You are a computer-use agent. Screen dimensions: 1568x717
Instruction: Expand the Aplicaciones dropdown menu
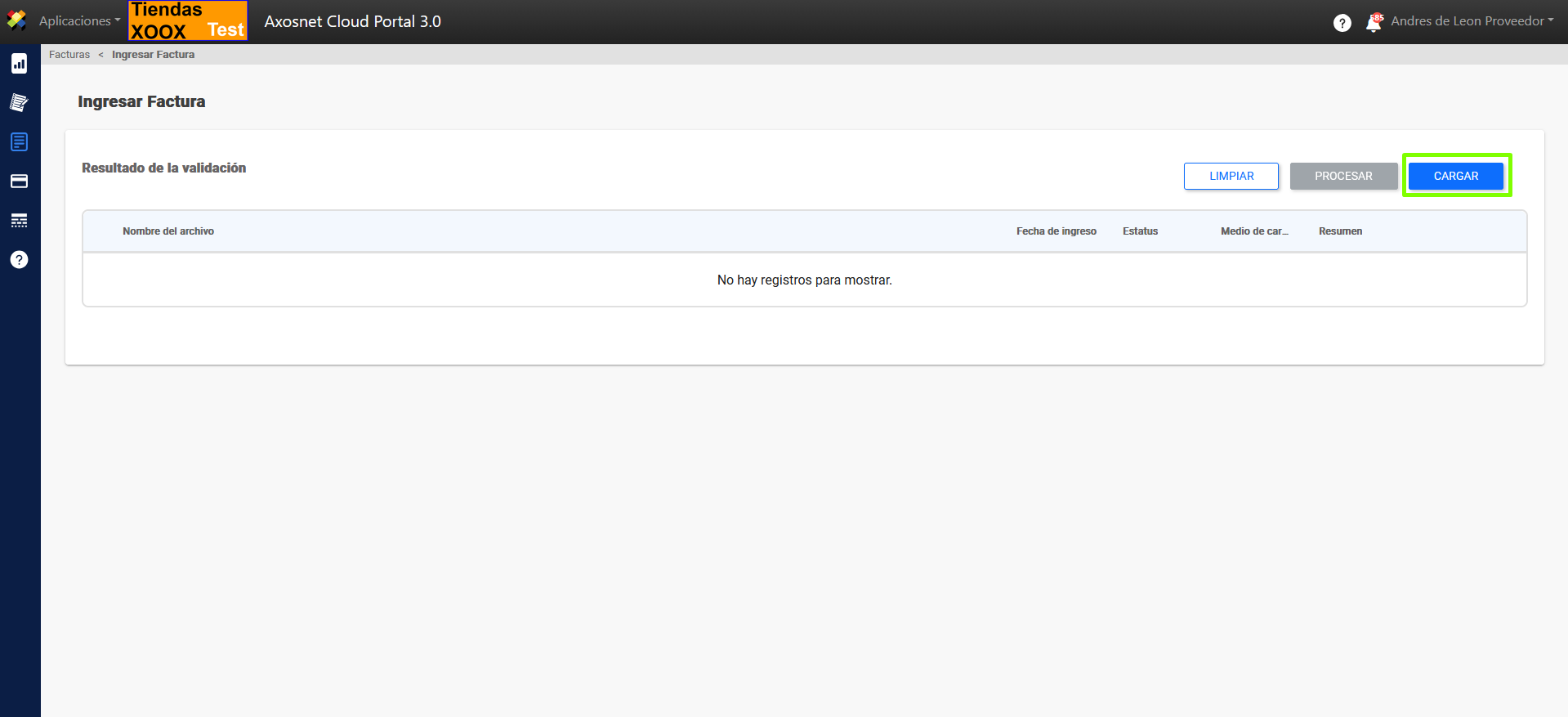[79, 21]
